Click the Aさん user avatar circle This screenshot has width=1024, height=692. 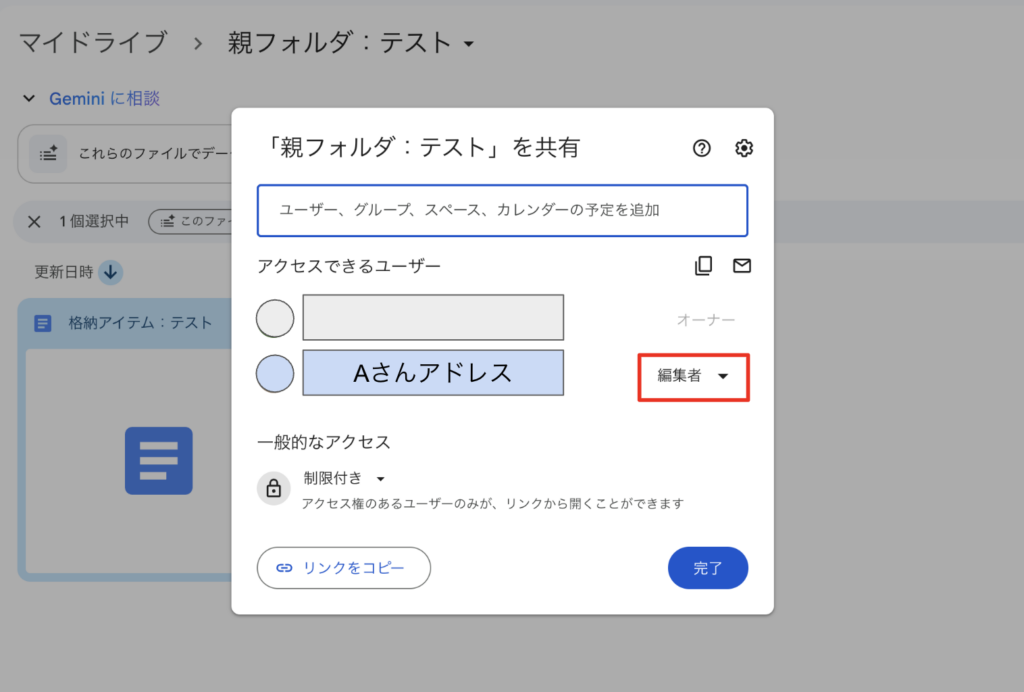[275, 373]
